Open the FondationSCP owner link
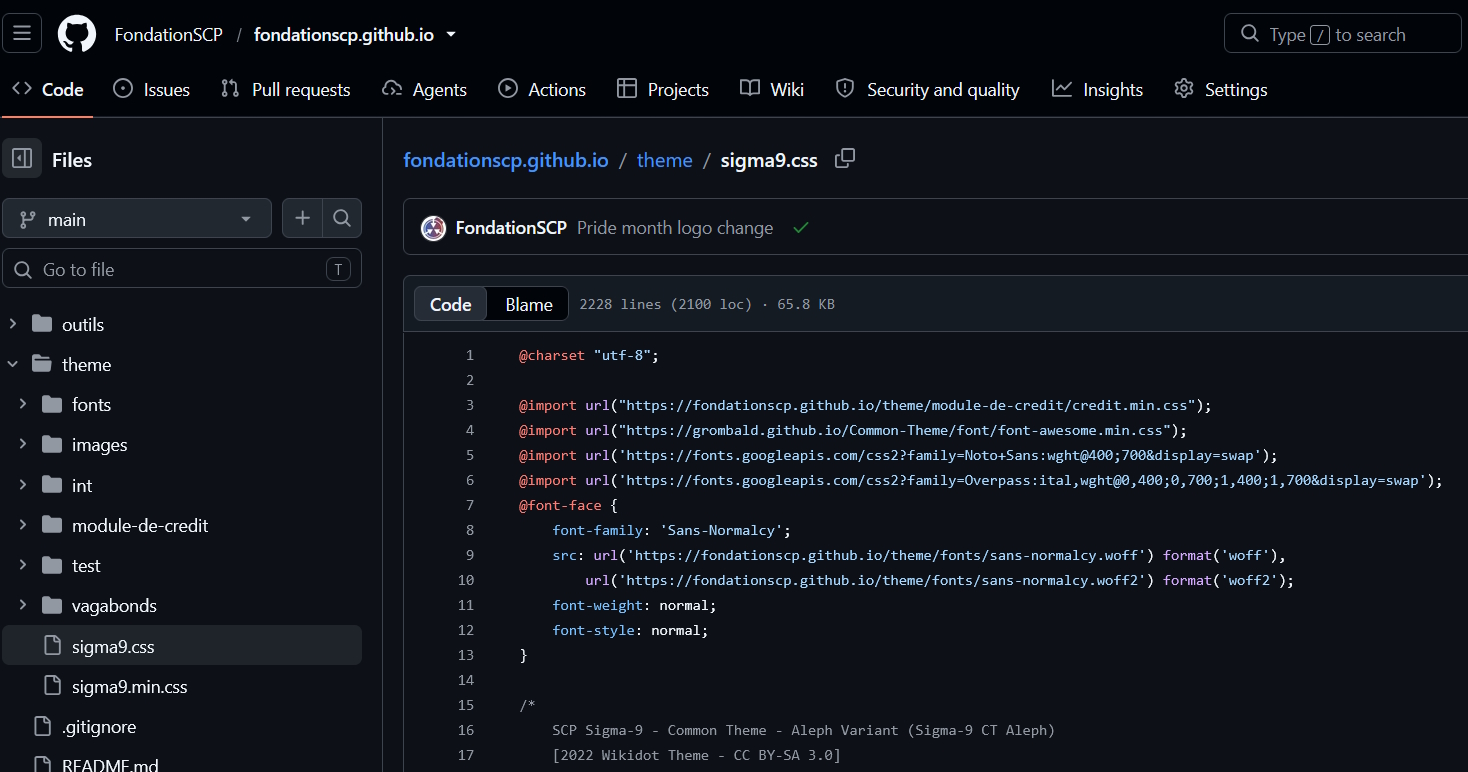This screenshot has width=1468, height=772. point(168,35)
